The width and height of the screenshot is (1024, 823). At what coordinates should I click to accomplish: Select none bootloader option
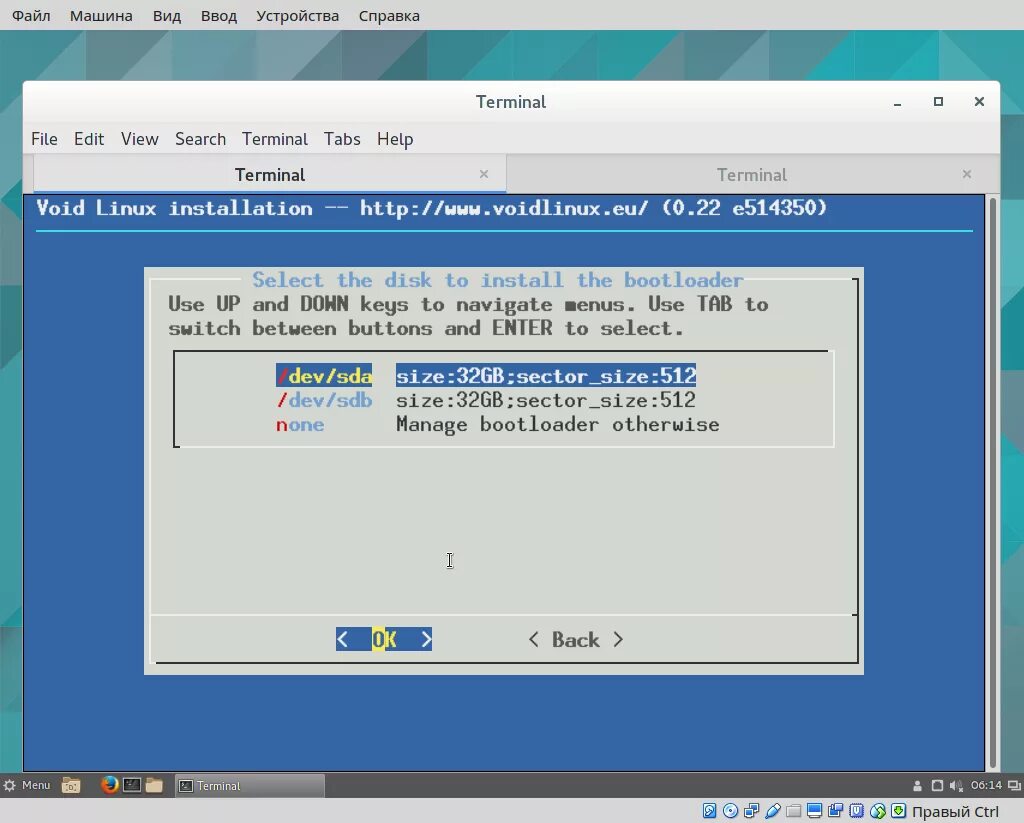497,425
